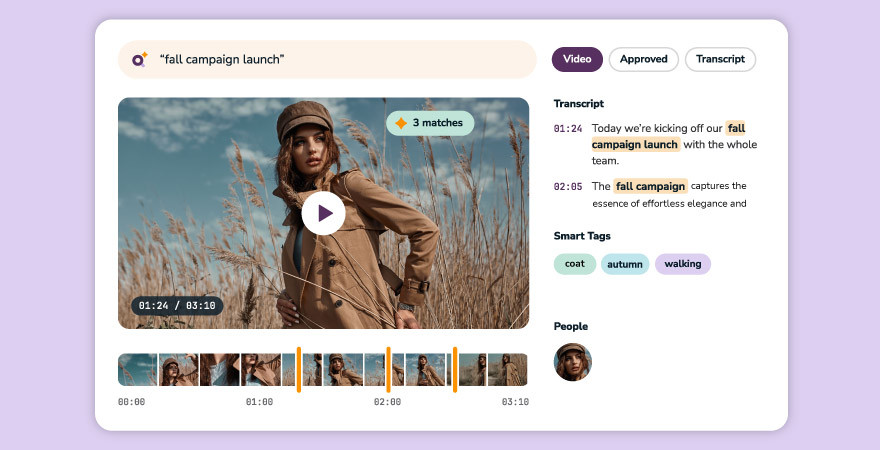The image size is (880, 450).
Task: Click the 01:00 timeline label
Action: 259,402
